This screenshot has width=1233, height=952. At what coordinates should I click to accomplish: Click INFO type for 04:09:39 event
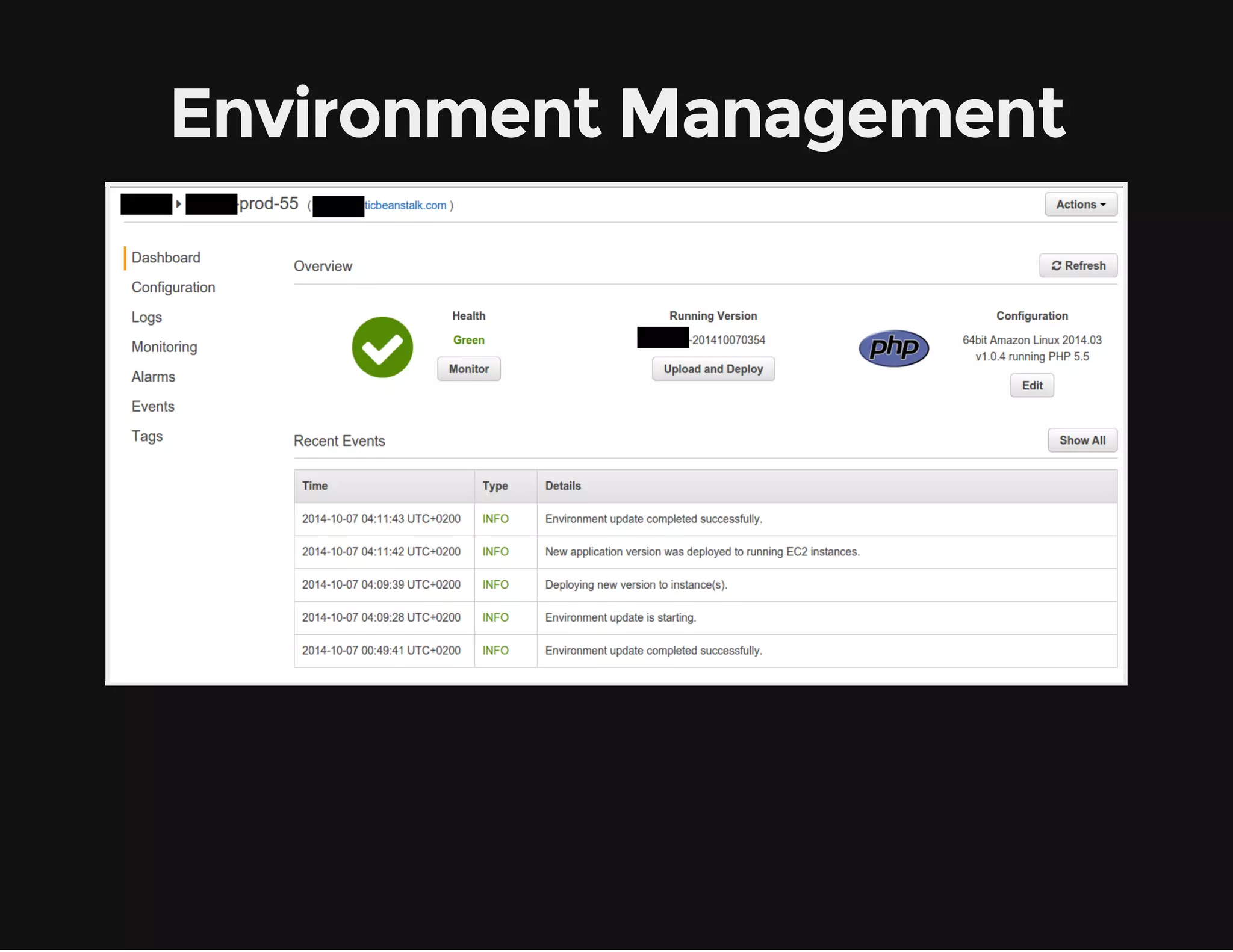[495, 585]
